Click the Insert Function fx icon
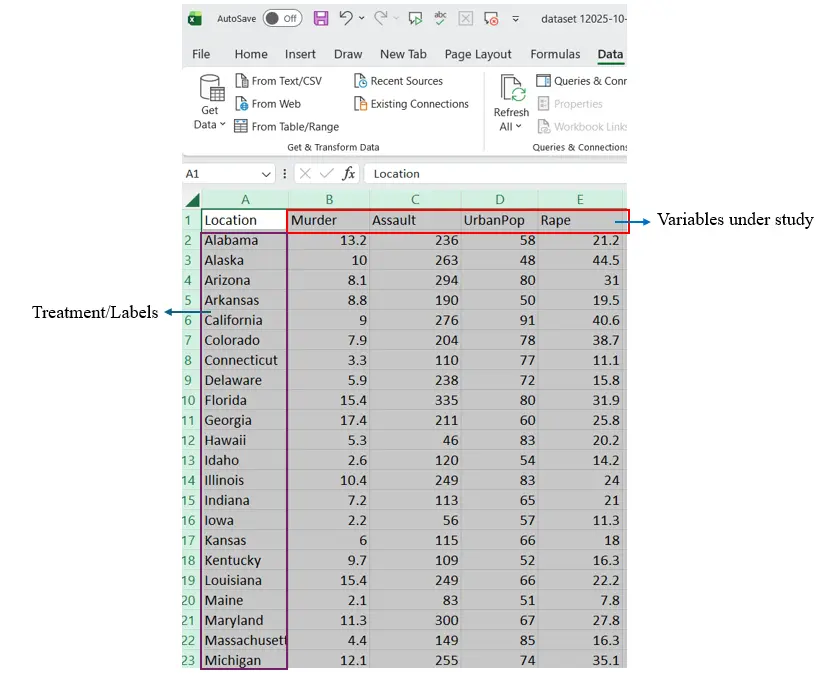The height and width of the screenshot is (677, 833). click(349, 174)
